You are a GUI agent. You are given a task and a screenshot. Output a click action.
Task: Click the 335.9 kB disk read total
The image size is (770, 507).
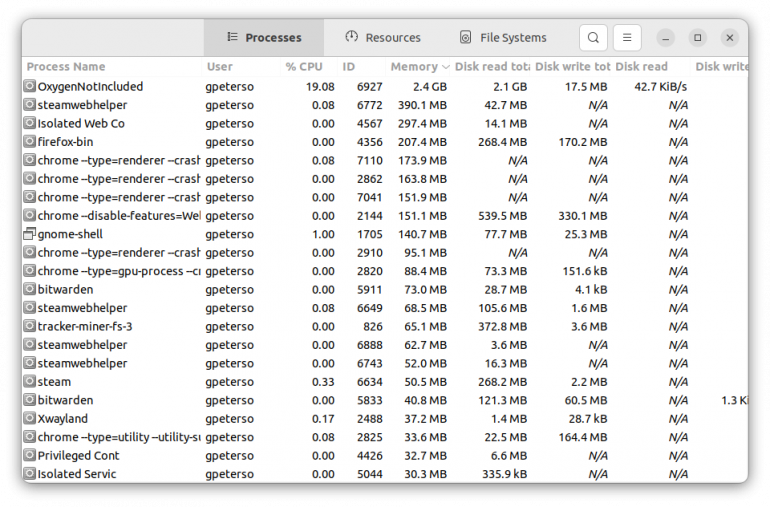pyautogui.click(x=504, y=474)
